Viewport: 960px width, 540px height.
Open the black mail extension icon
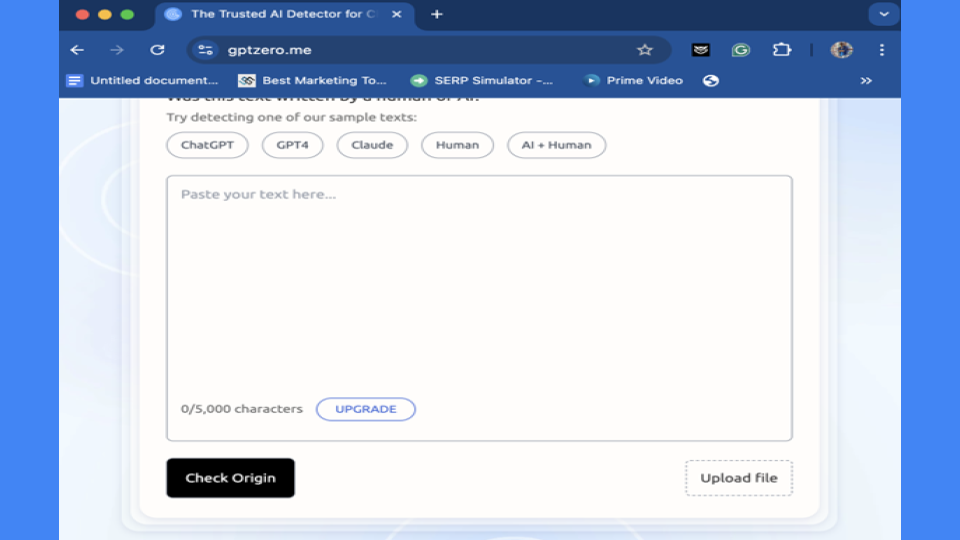pyautogui.click(x=700, y=50)
